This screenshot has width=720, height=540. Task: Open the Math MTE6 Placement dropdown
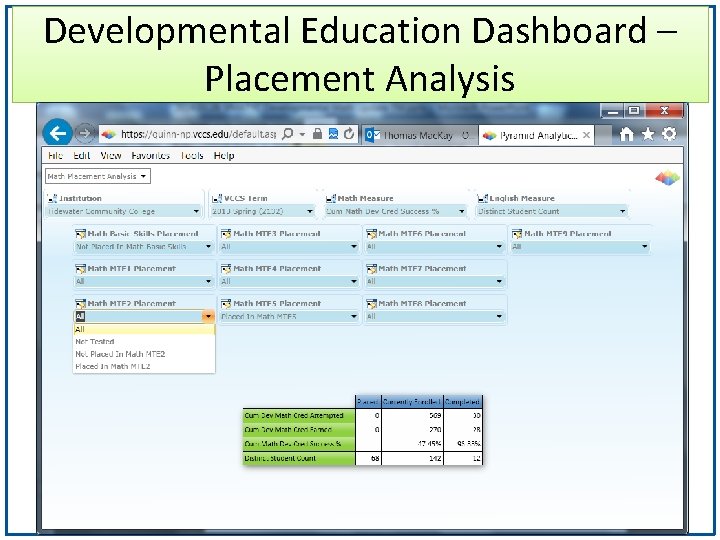(x=499, y=247)
